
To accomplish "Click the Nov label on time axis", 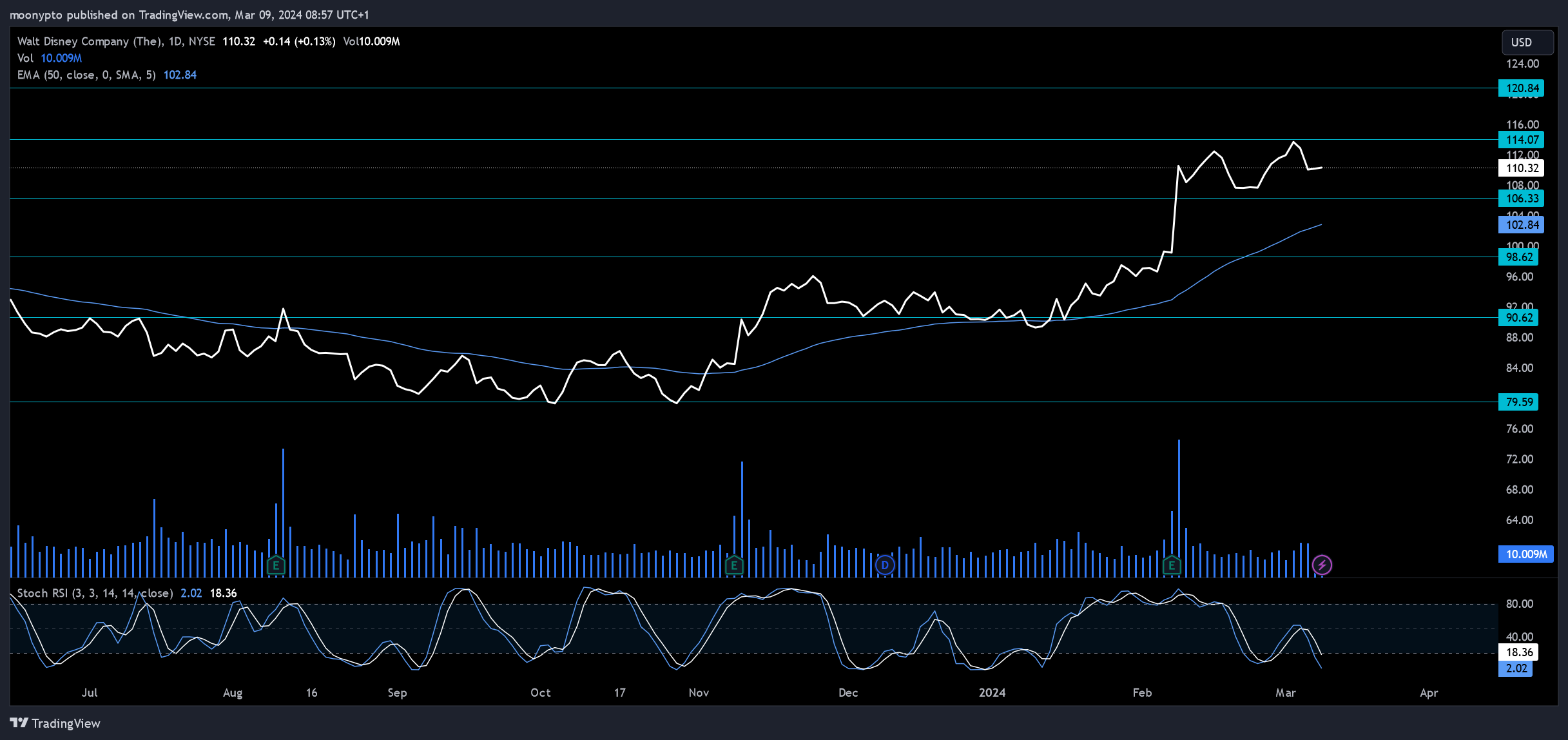I will [699, 692].
